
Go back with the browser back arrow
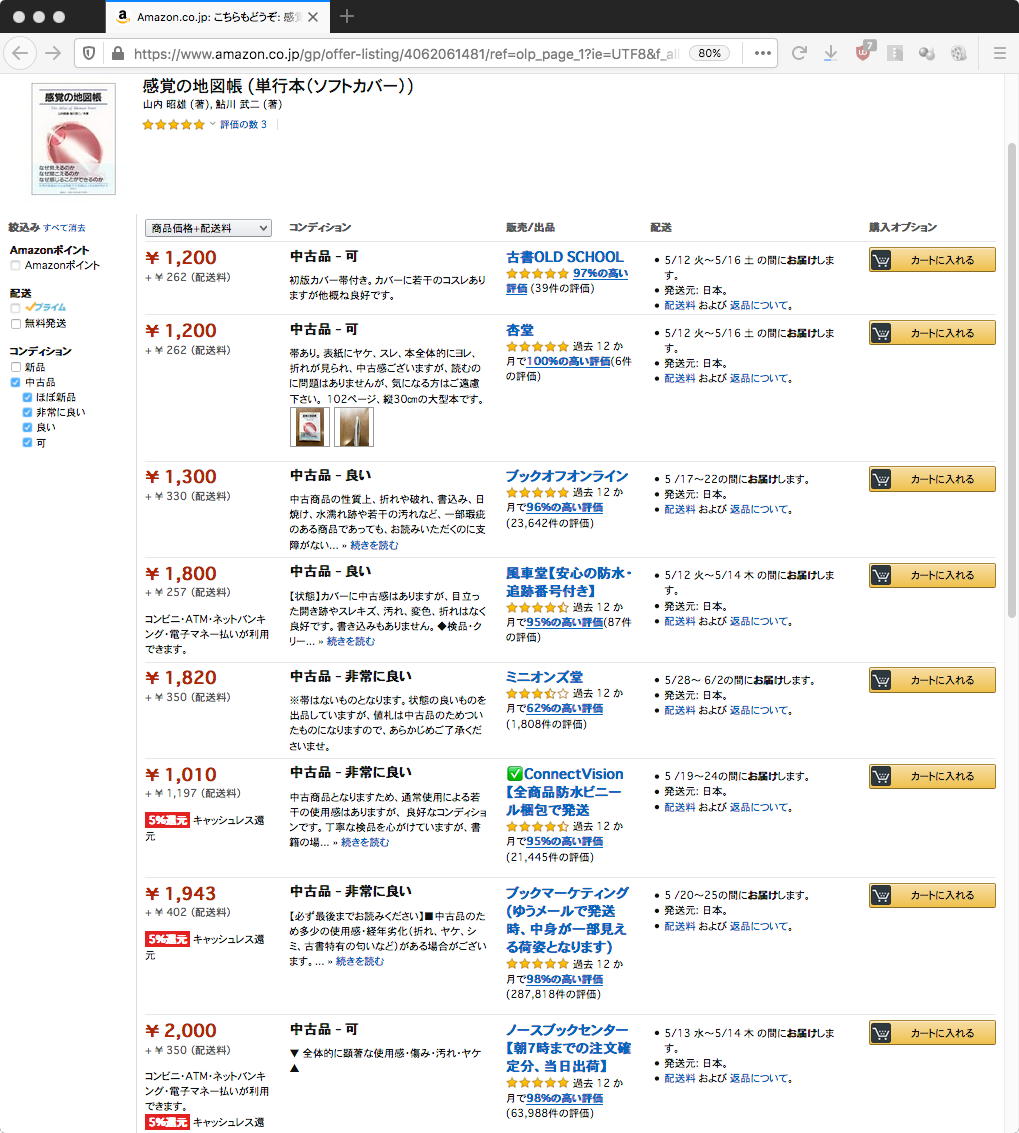tap(20, 53)
